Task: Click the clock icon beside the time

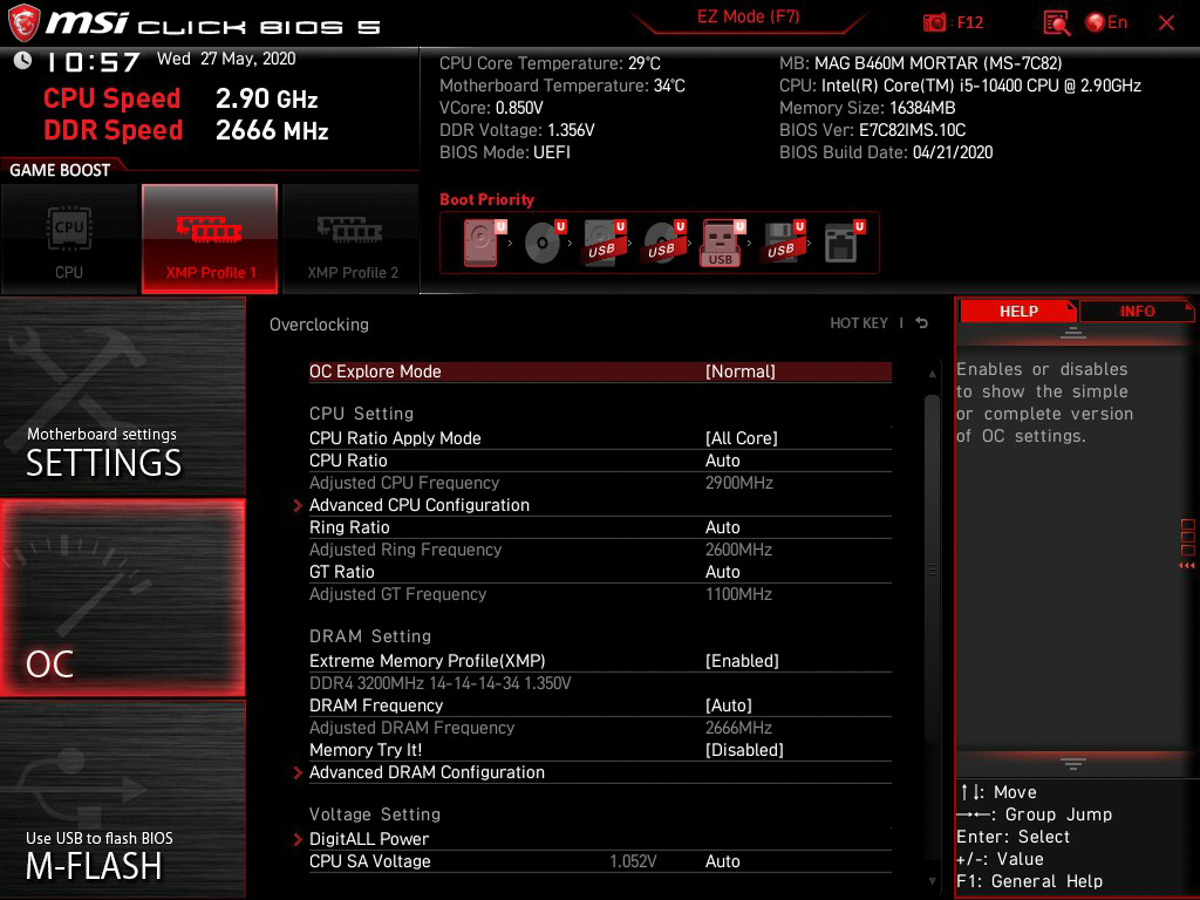Action: pos(22,60)
